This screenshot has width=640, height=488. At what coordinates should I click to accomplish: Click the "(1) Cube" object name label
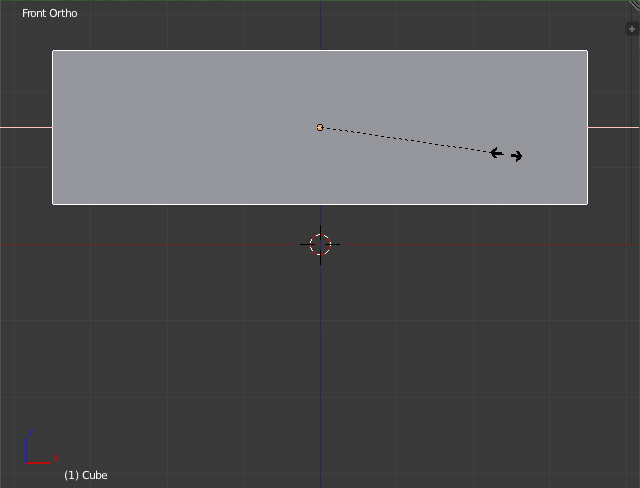point(85,475)
